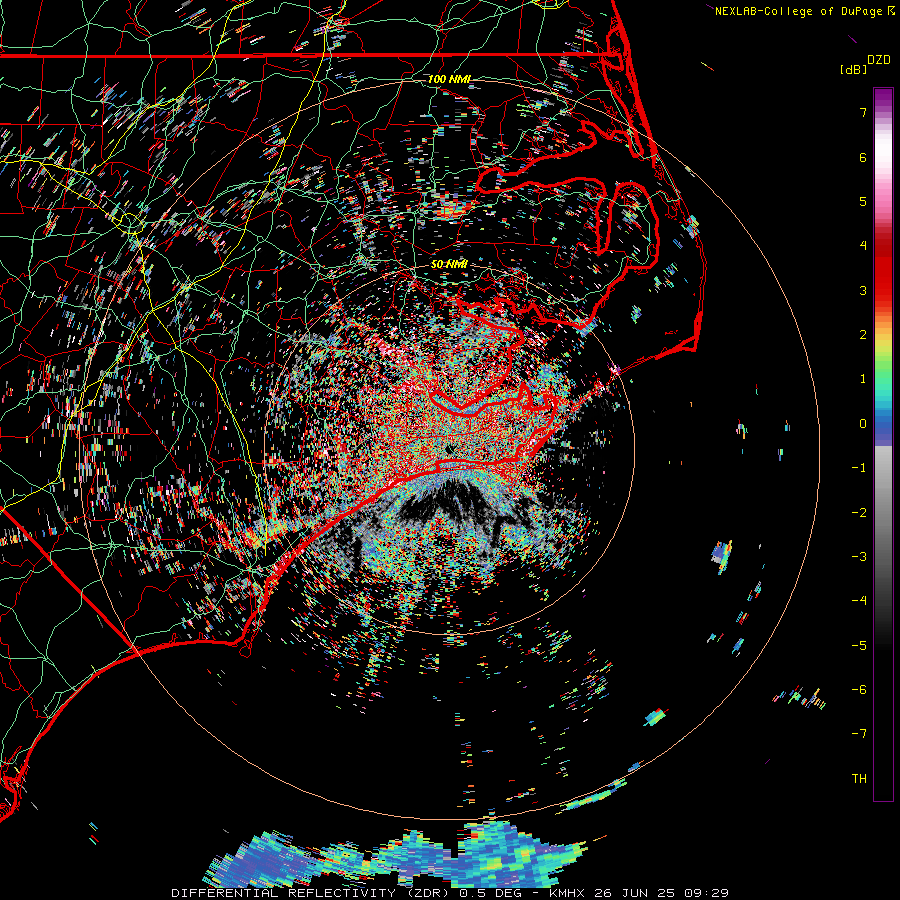Click the 3 dB value on the legend
The height and width of the screenshot is (900, 900).
coord(863,290)
